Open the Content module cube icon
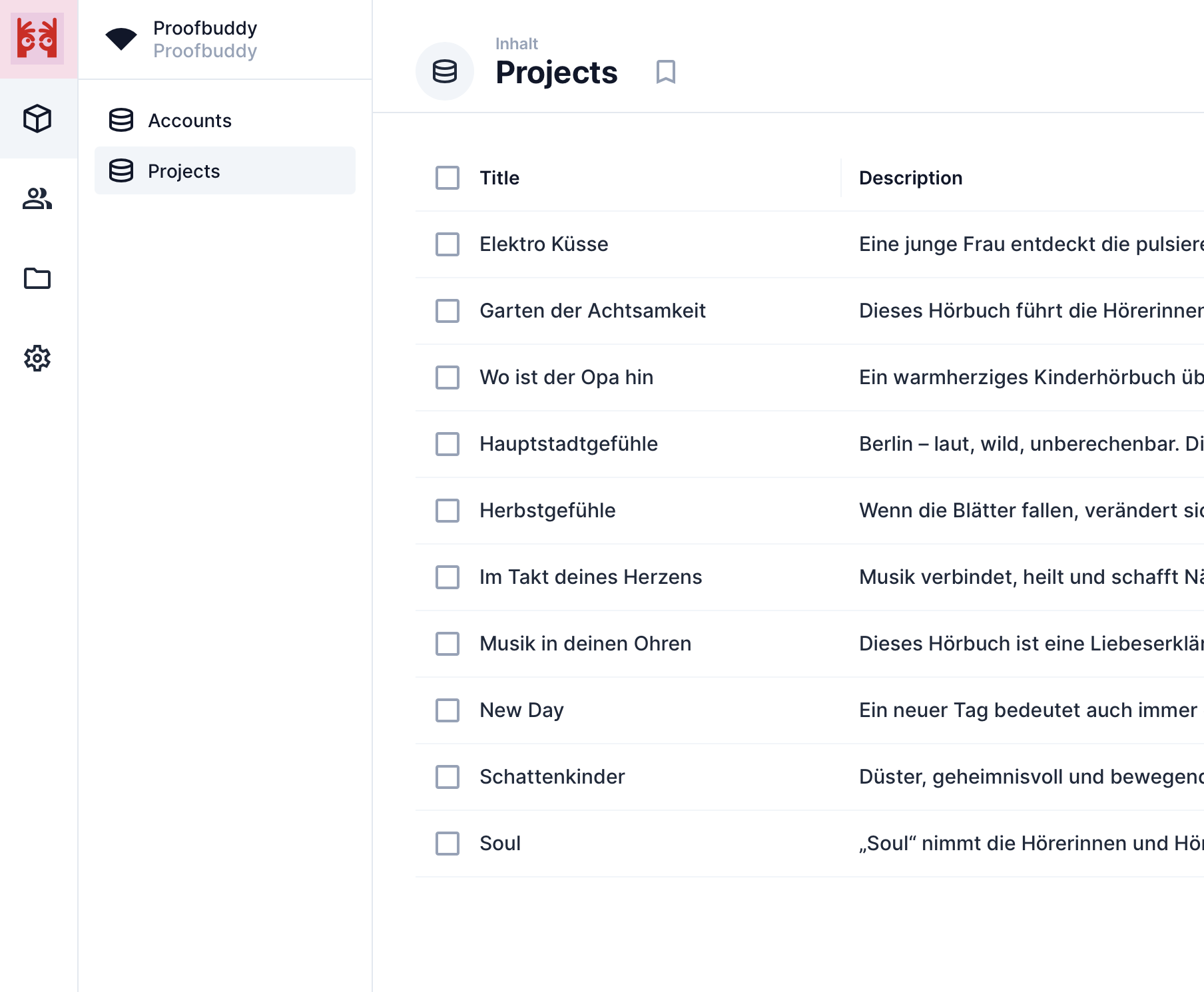 tap(38, 119)
